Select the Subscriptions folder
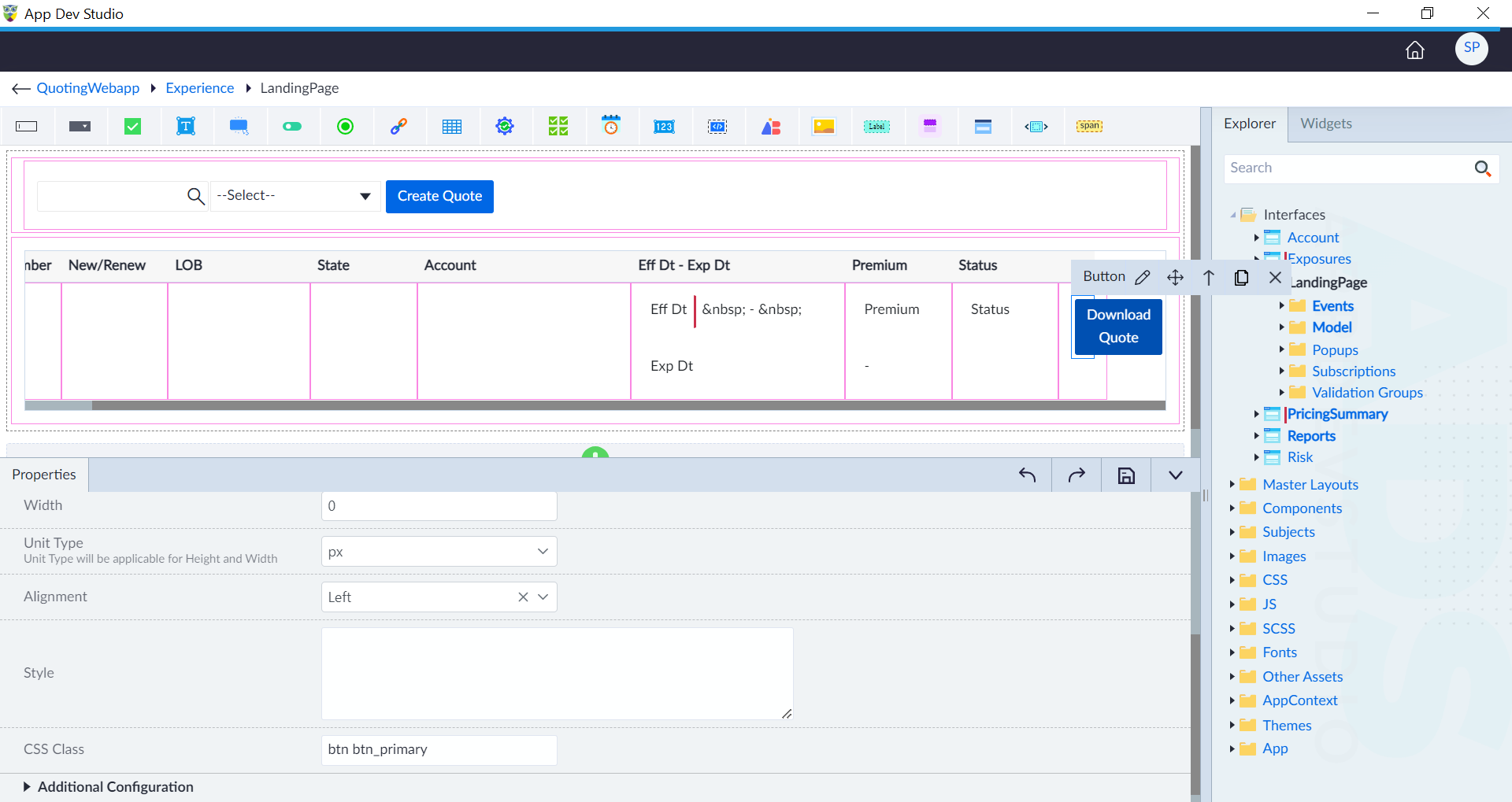Viewport: 1512px width, 802px height. point(1354,371)
